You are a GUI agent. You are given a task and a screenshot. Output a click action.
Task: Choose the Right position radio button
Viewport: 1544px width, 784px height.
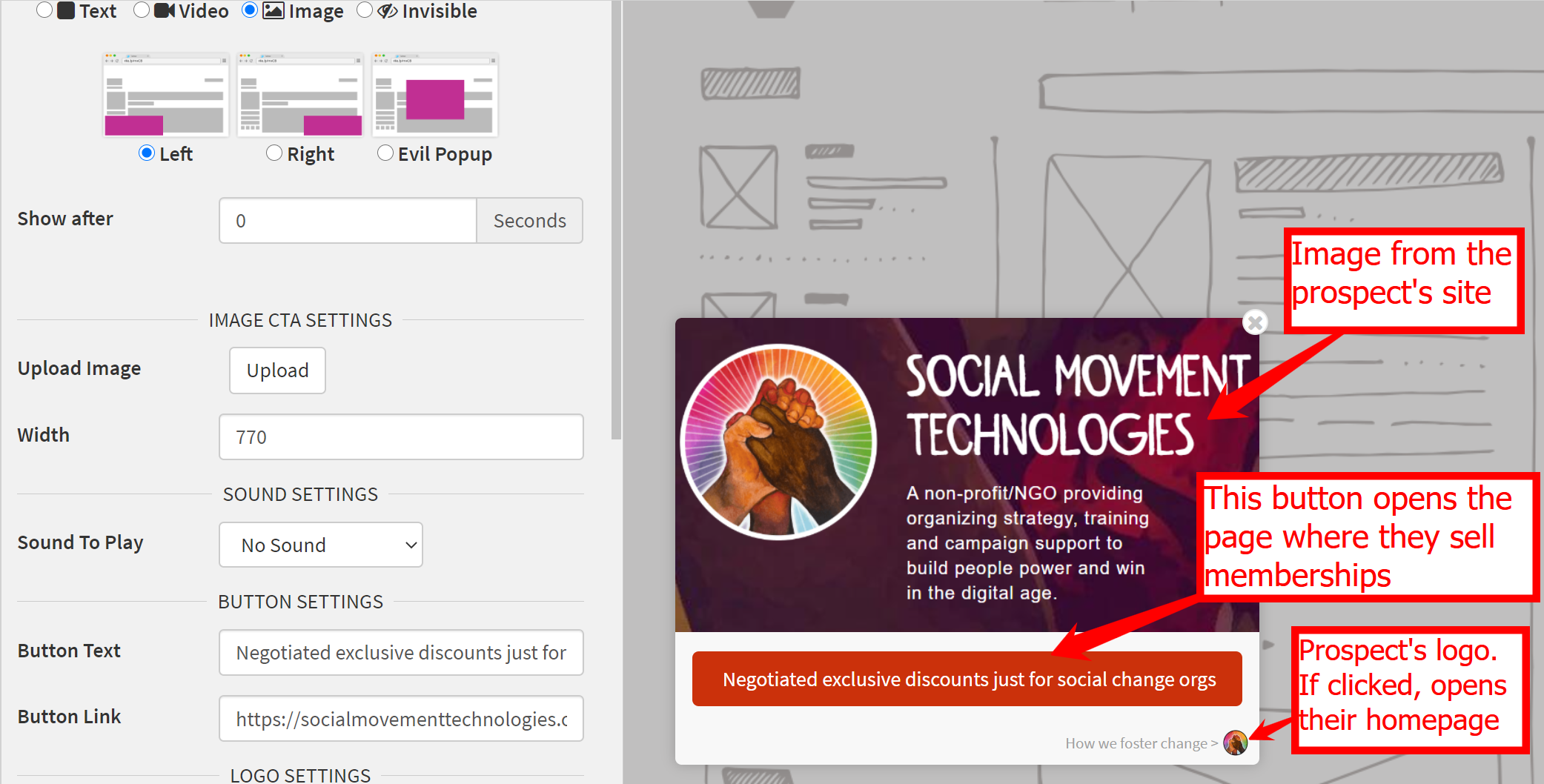point(274,153)
